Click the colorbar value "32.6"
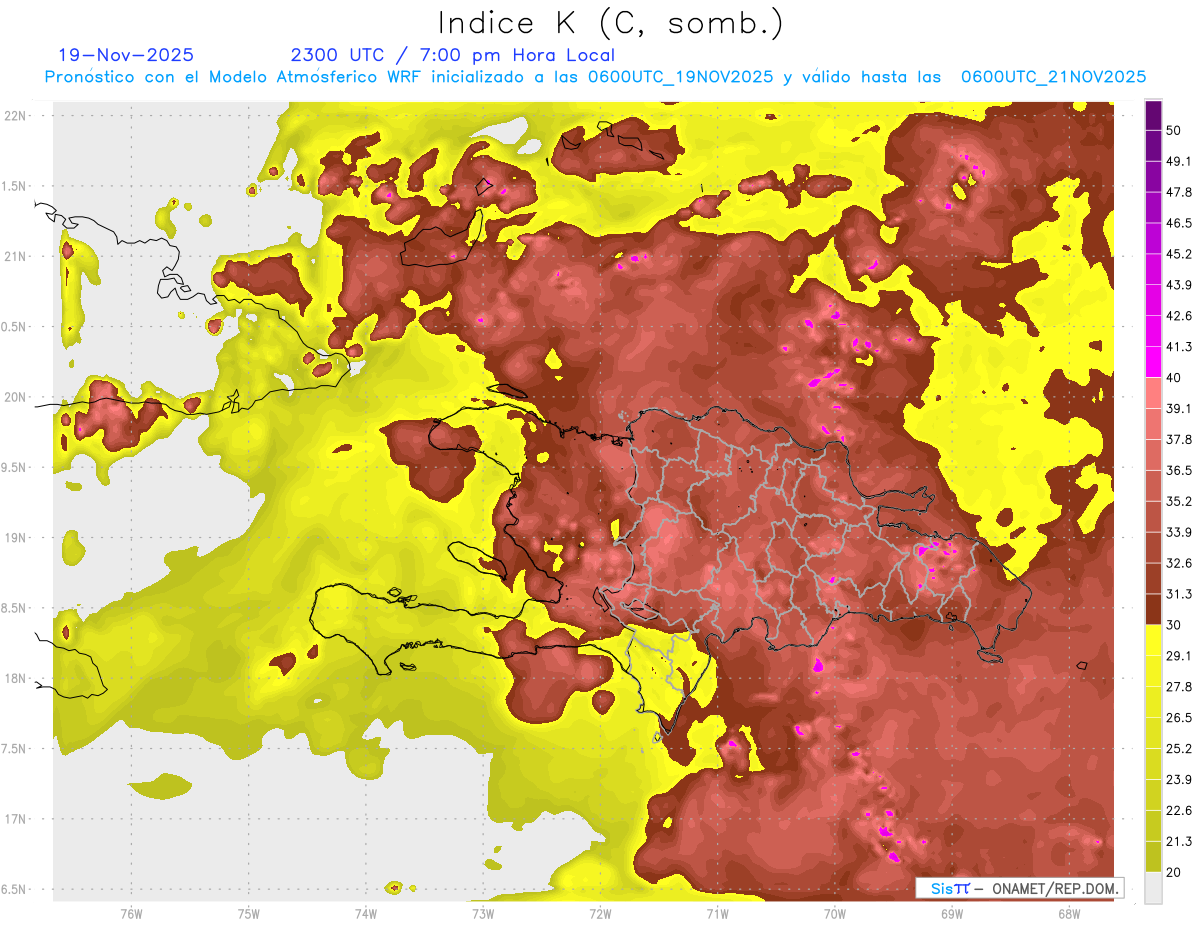1200x927 pixels. click(1179, 563)
